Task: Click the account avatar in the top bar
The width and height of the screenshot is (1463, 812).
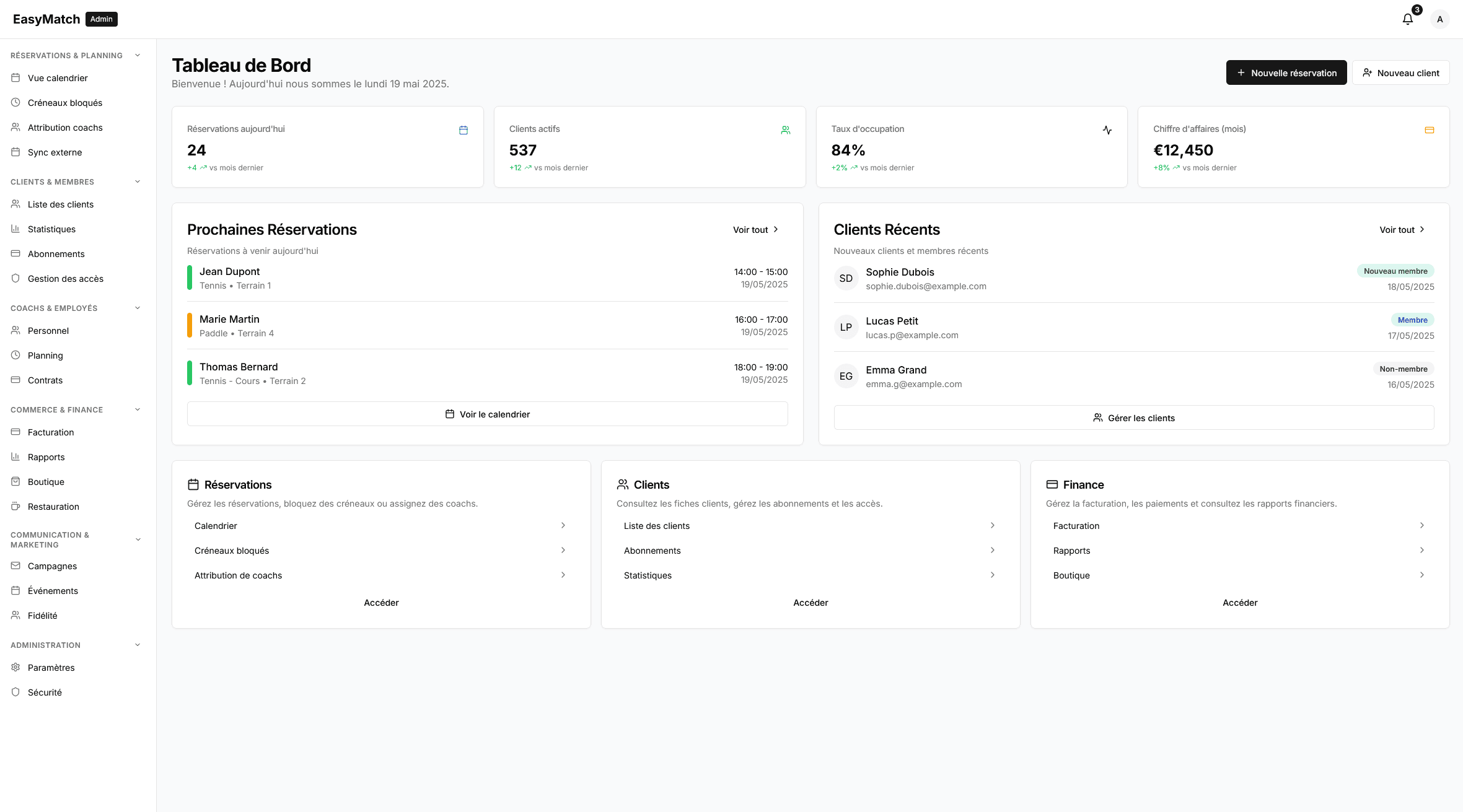Action: pos(1440,19)
